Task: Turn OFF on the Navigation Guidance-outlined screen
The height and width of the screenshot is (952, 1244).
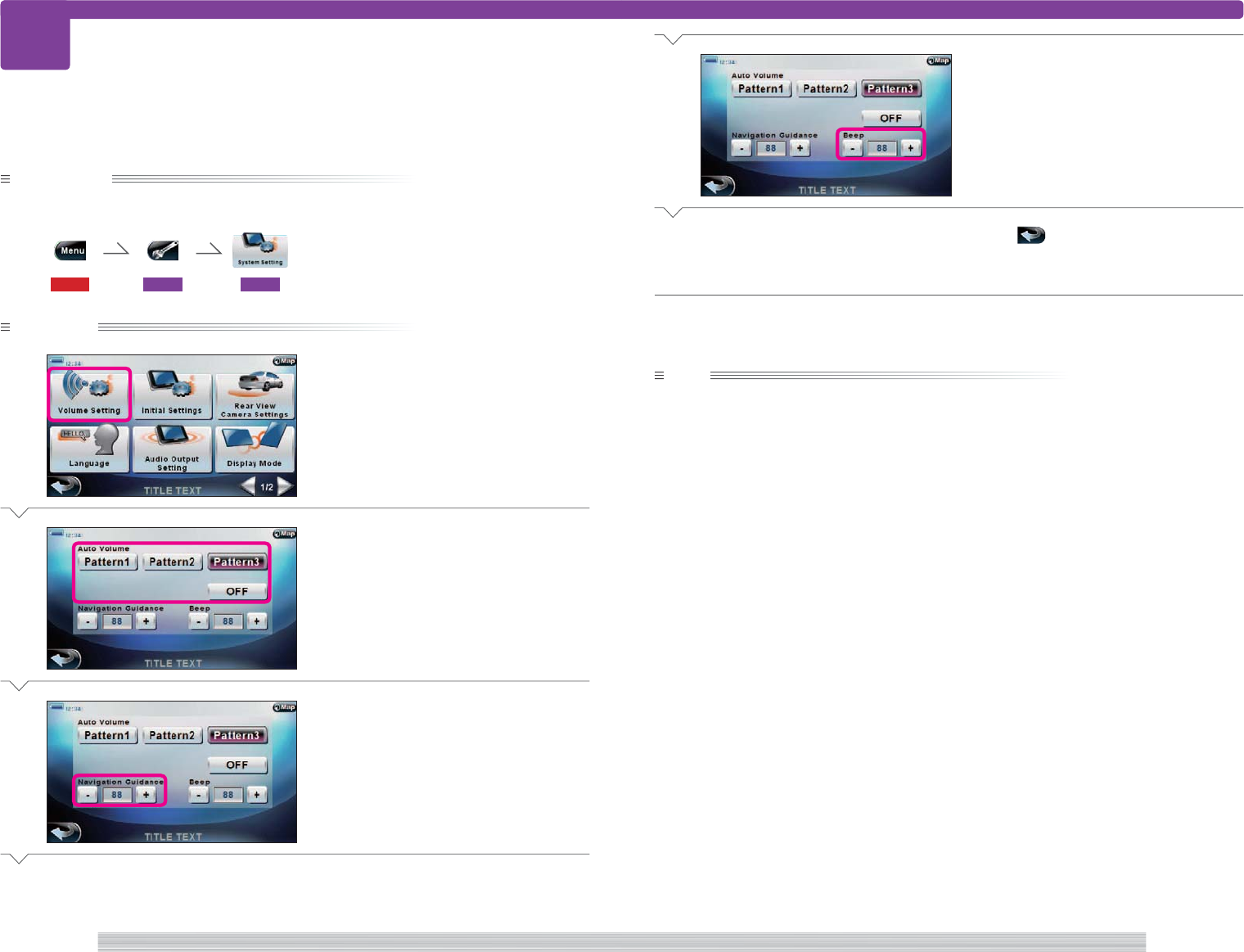Action: (x=237, y=765)
